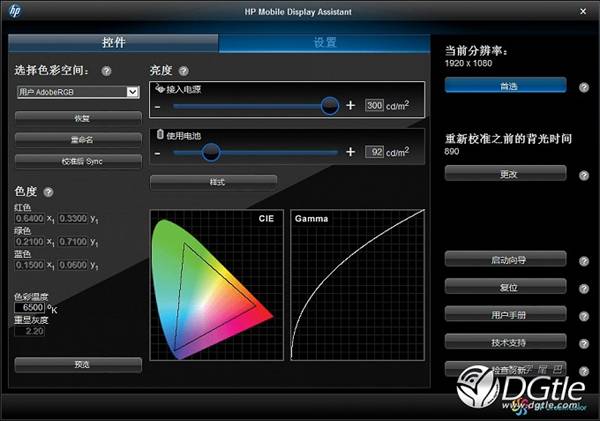Click the 启动向导 button
This screenshot has width=600, height=421.
pyautogui.click(x=505, y=260)
